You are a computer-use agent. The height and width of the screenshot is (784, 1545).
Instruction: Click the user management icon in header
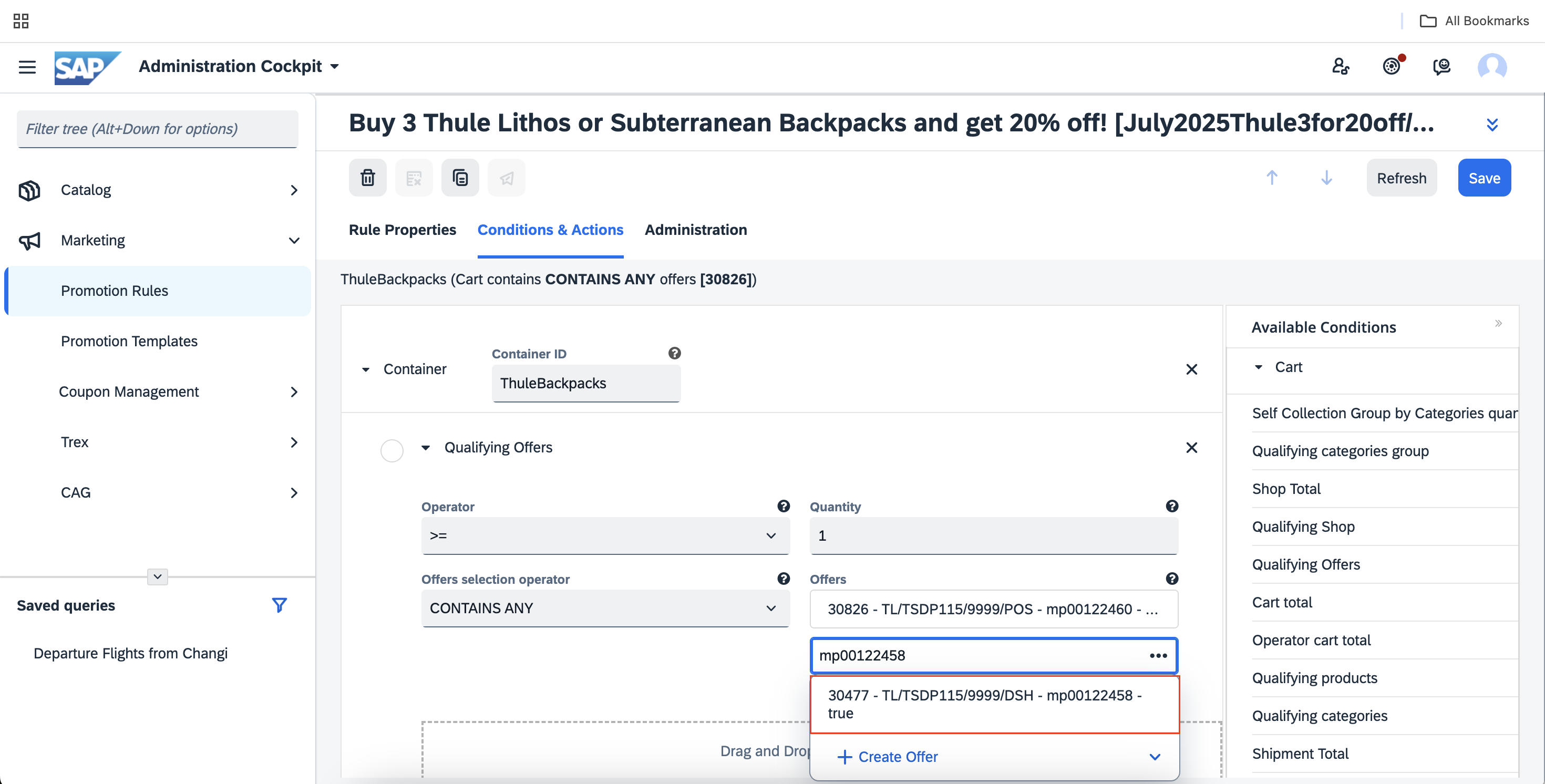[x=1341, y=66]
